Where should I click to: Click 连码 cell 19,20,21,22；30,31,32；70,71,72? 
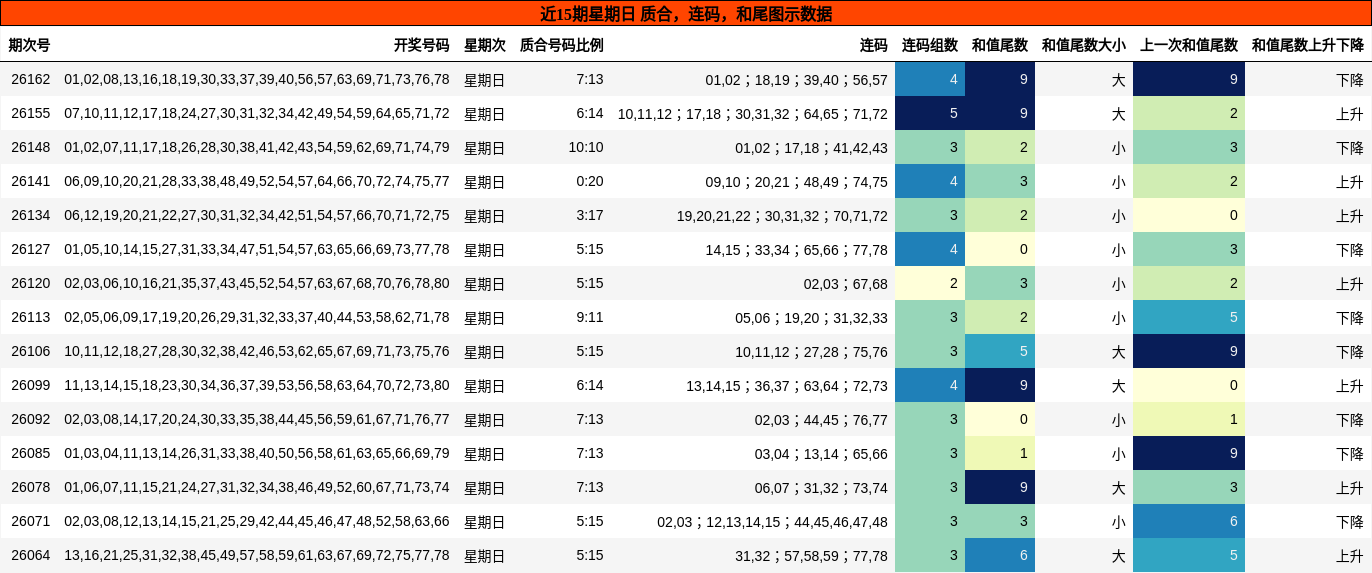pos(782,215)
